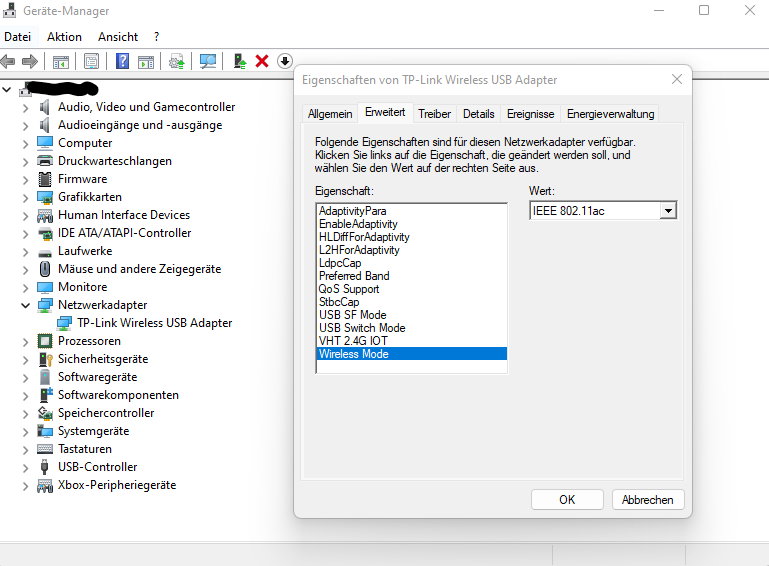Select the USB Switch Mode property
Screen dimensions: 769x566
tap(411, 328)
